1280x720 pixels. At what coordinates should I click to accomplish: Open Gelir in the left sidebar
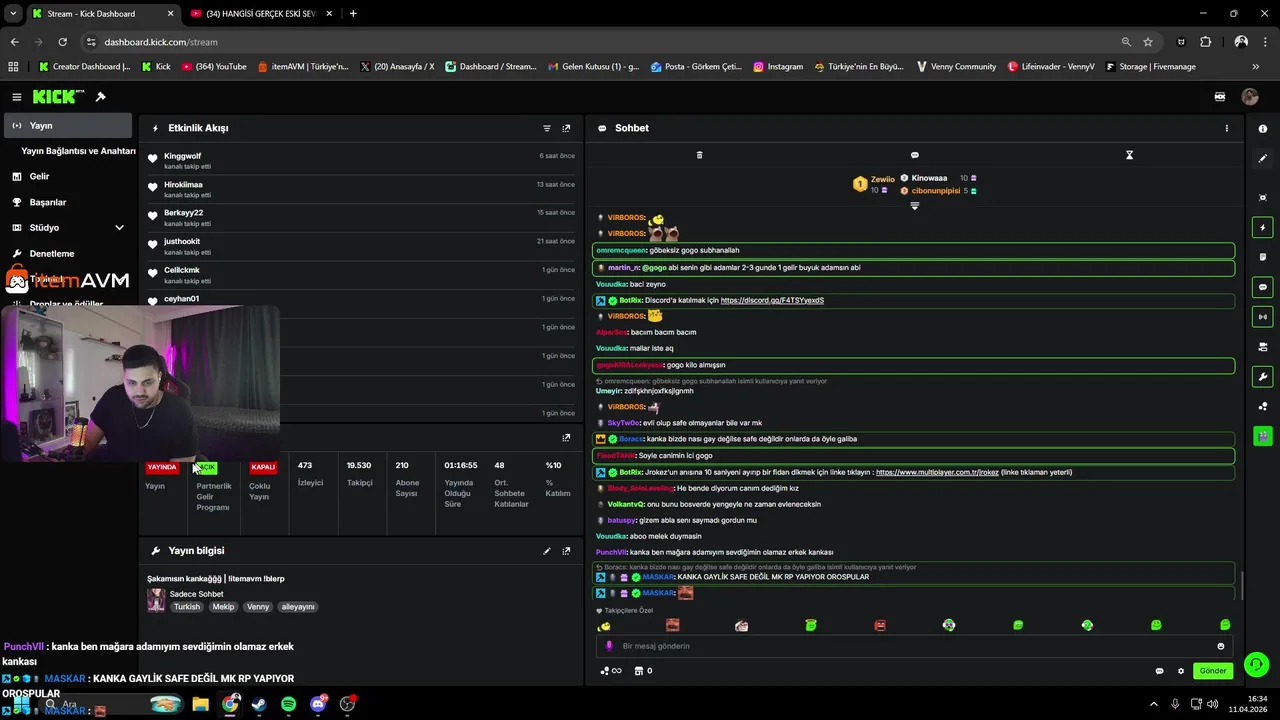pos(39,176)
